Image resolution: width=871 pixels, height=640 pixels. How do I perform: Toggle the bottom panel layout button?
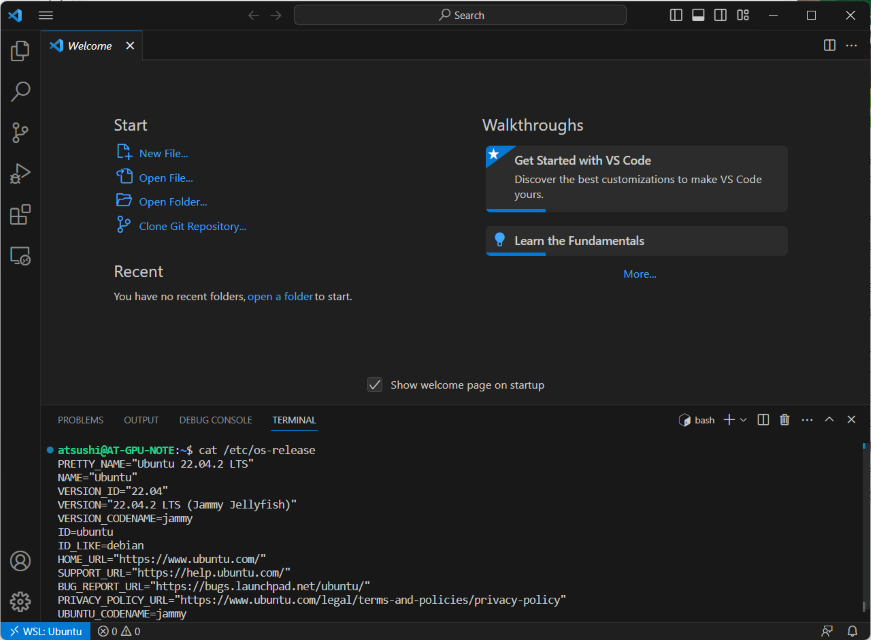point(698,15)
